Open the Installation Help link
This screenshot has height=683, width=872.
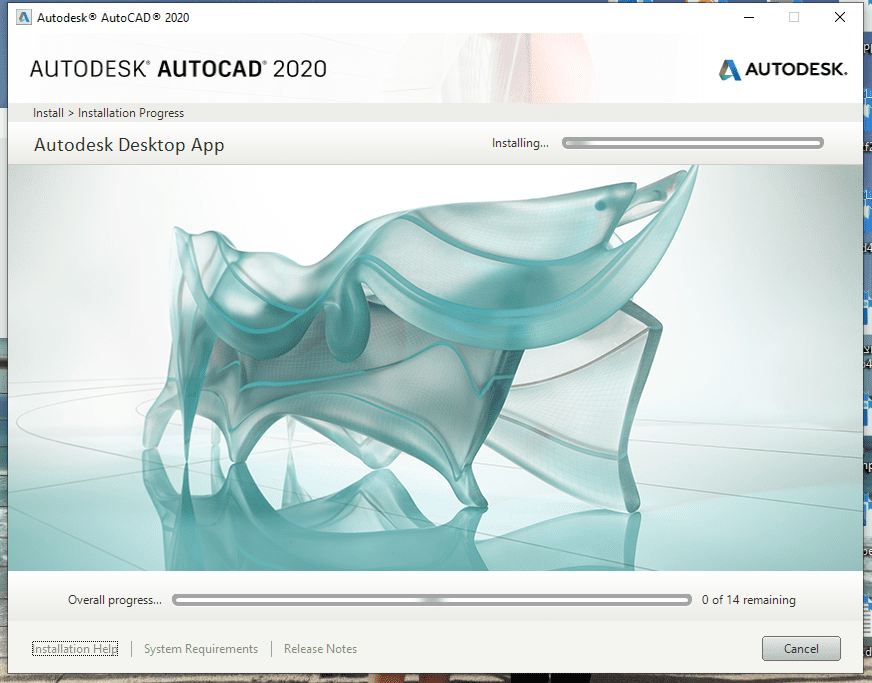tap(75, 649)
